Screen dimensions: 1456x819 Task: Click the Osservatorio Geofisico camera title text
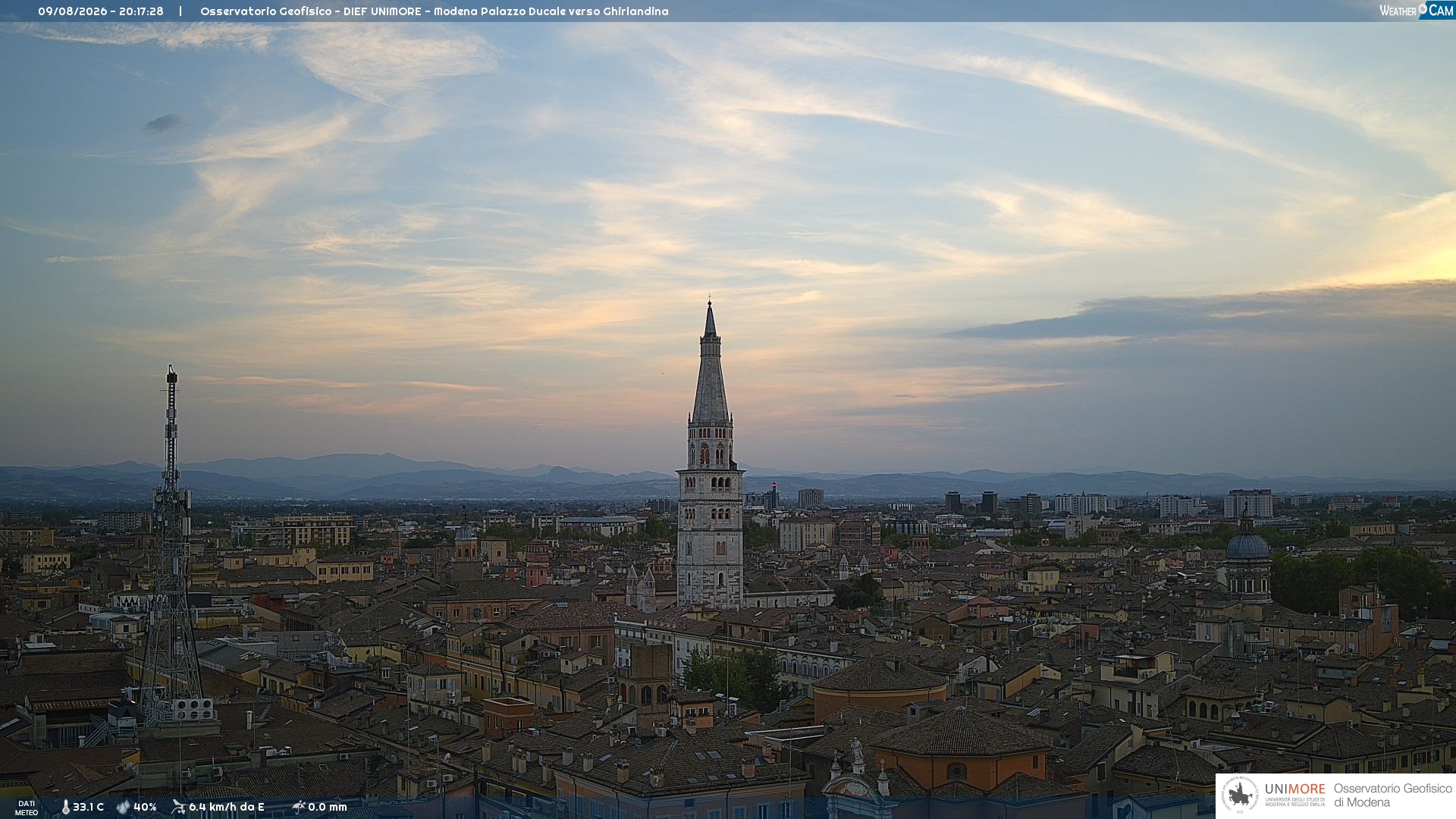coord(435,11)
